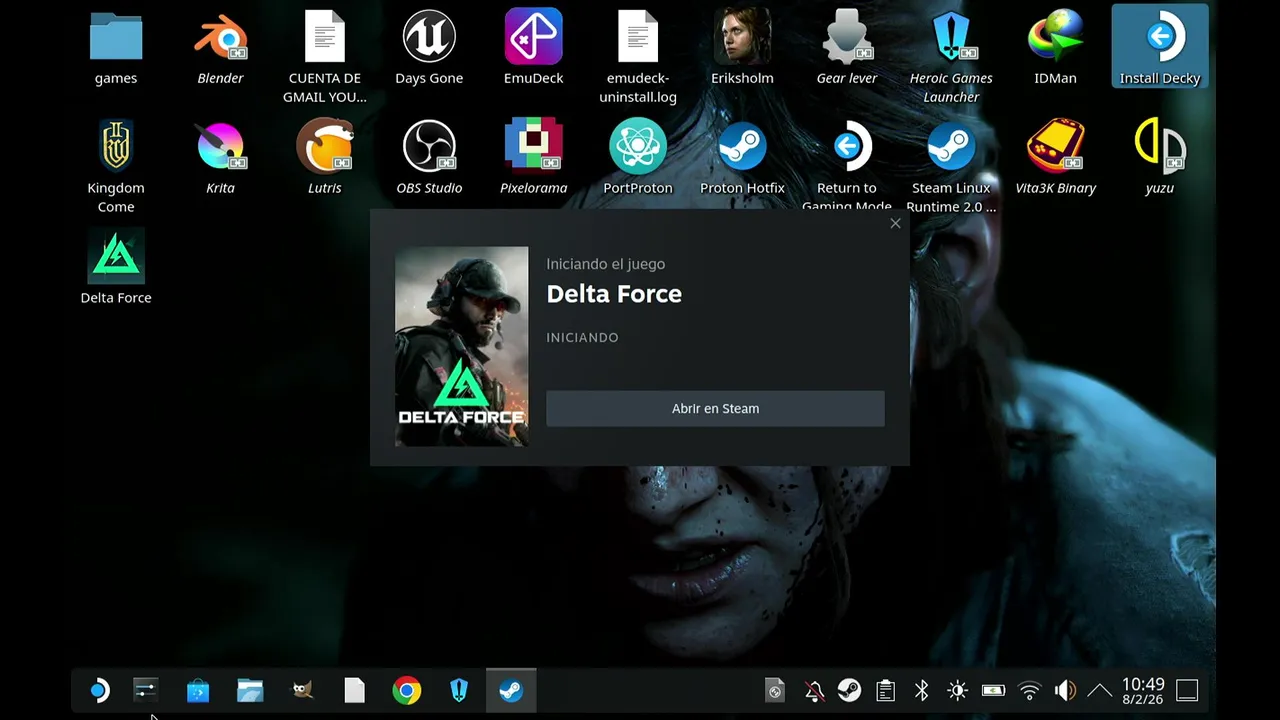Click Abrir en Steam button
The width and height of the screenshot is (1280, 720).
coord(715,408)
